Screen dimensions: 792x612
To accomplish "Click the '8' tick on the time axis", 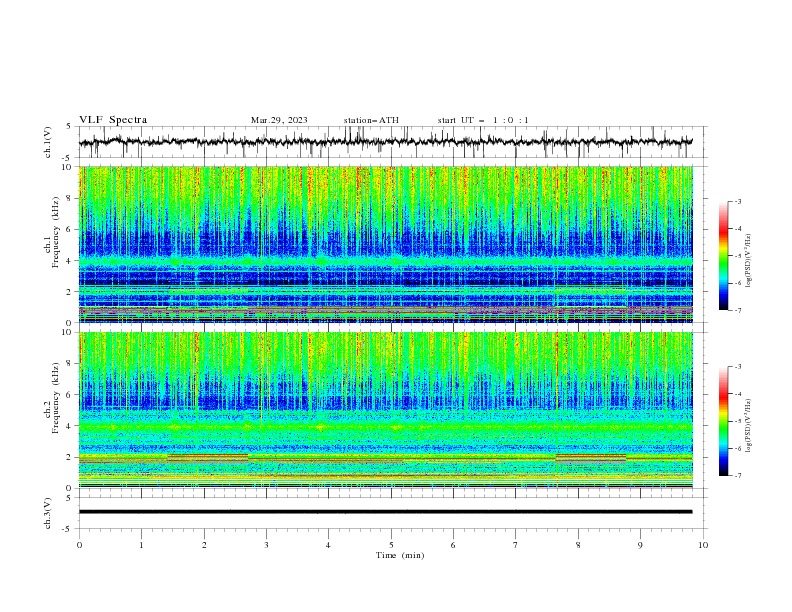I will (578, 545).
